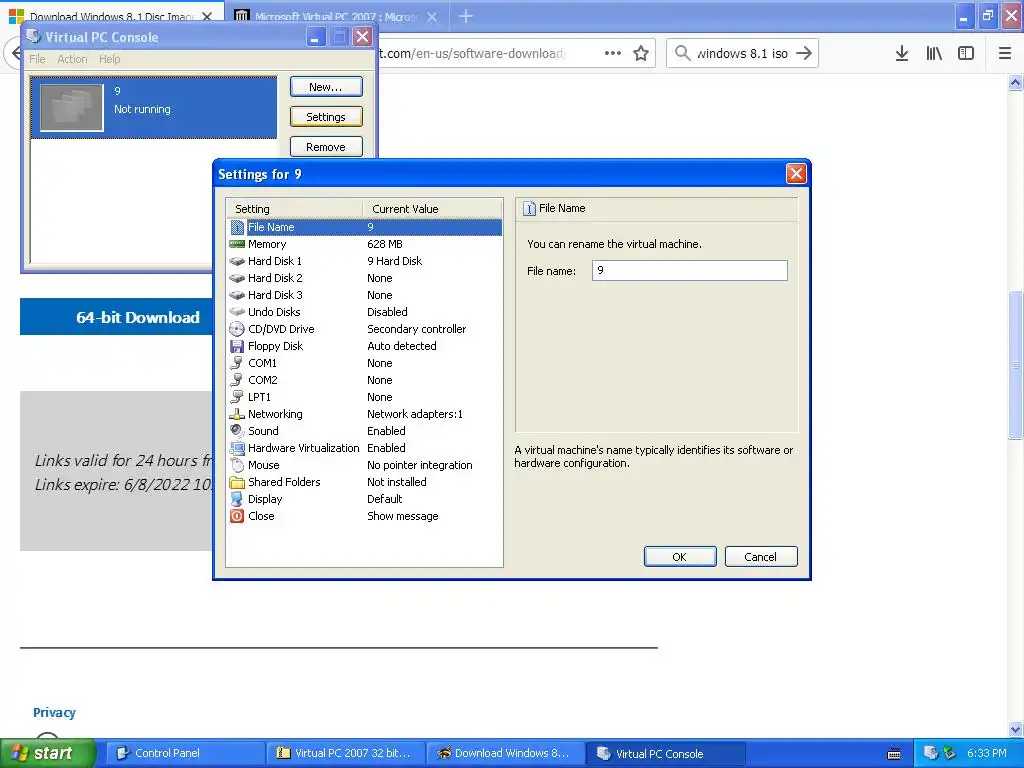The image size is (1024, 768).
Task: Click the Firefox search box
Action: coord(742,54)
